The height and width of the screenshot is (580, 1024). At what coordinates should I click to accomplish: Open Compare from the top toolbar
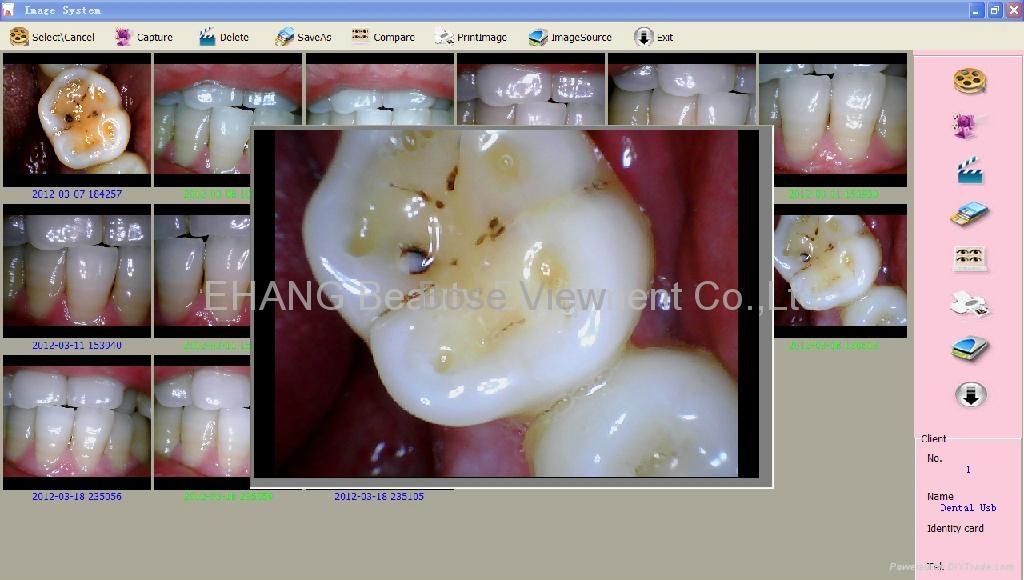383,37
